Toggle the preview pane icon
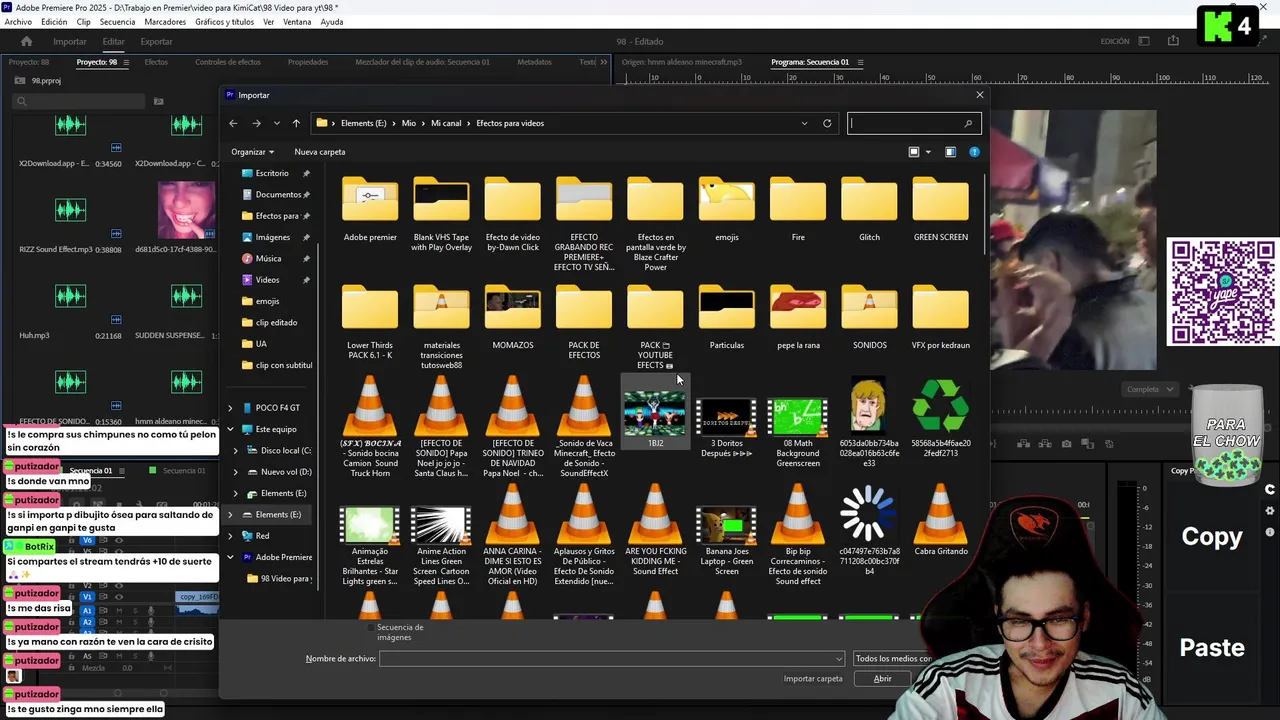 pos(950,152)
